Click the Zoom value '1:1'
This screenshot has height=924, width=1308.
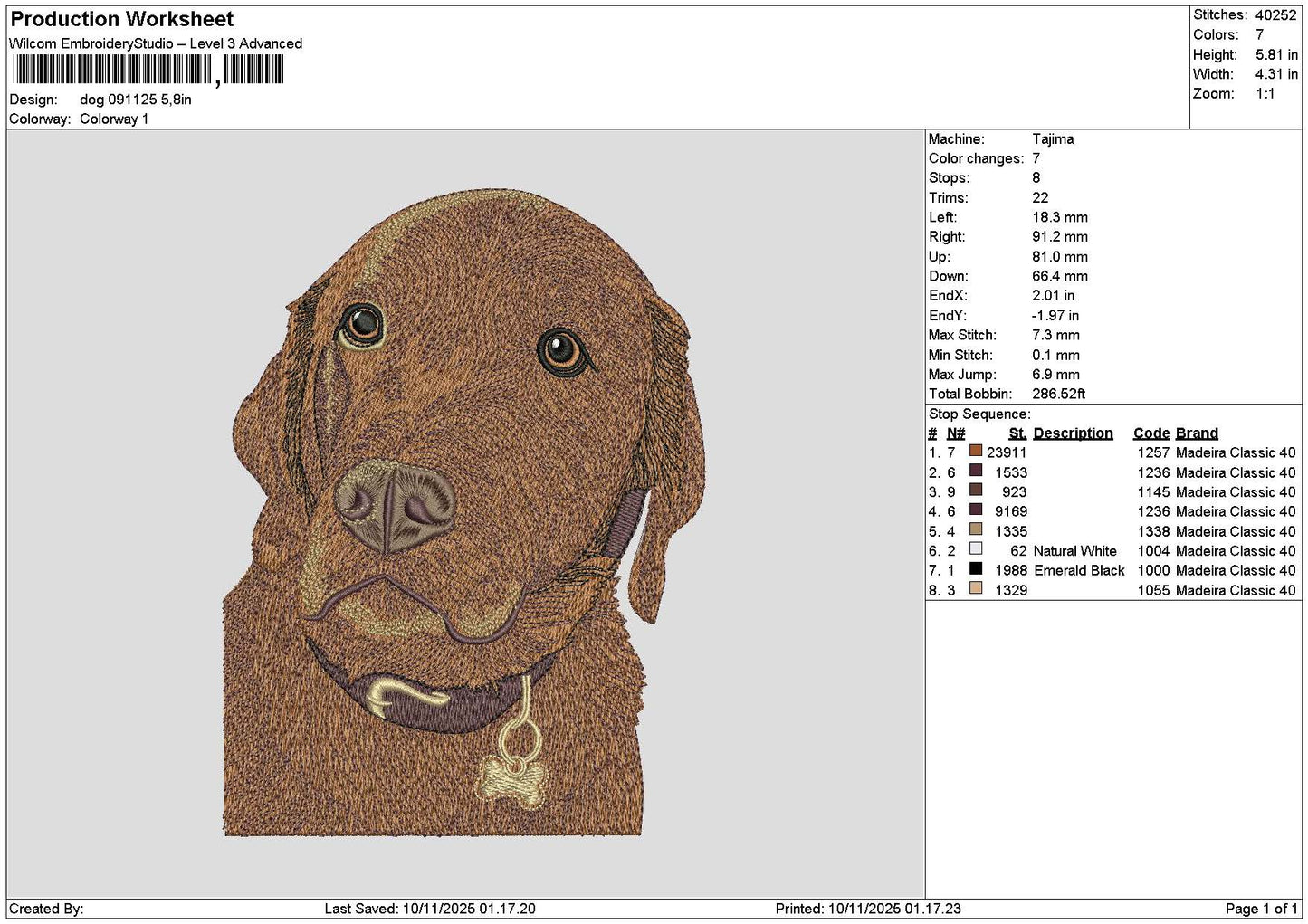(1265, 94)
